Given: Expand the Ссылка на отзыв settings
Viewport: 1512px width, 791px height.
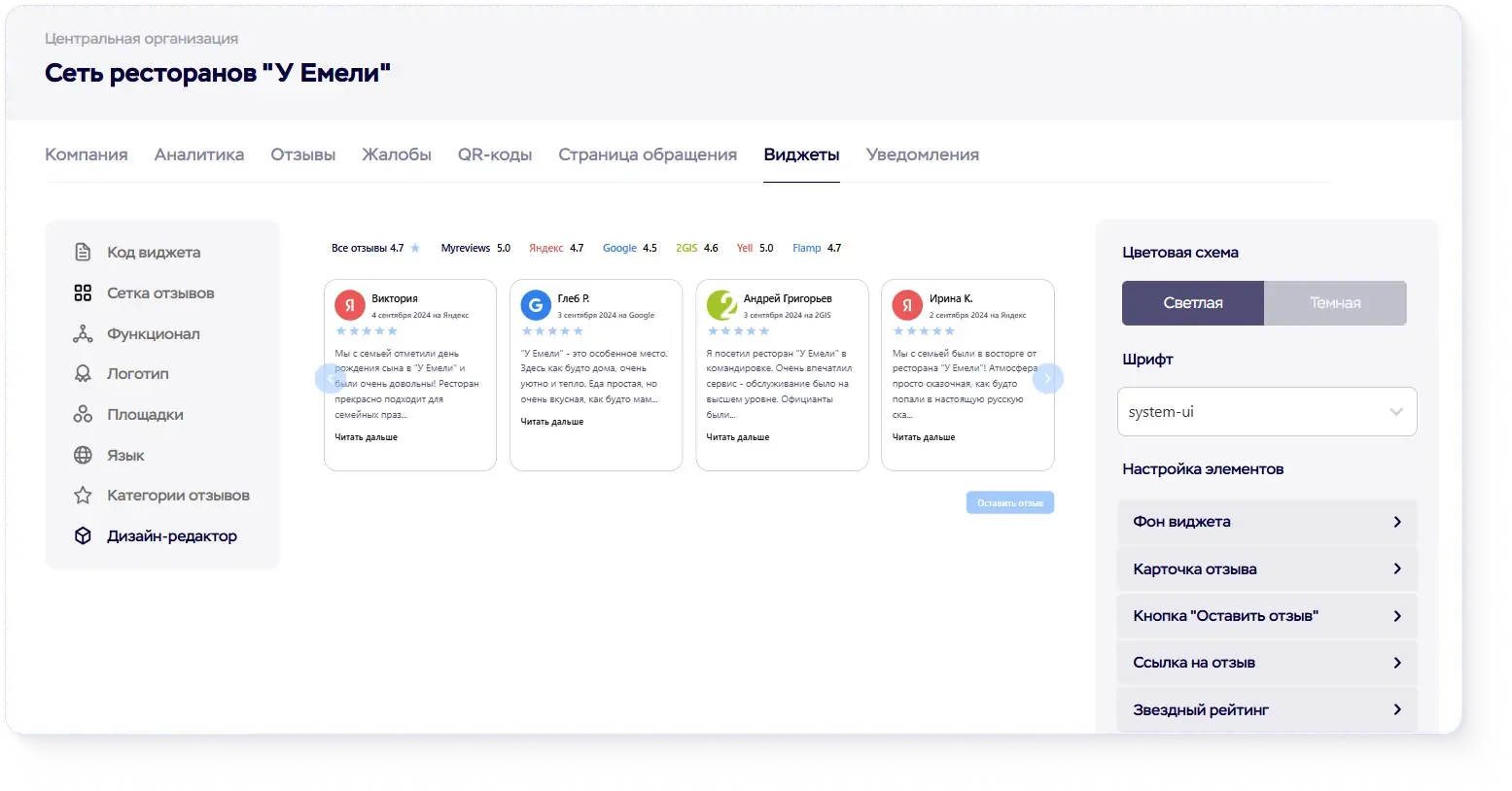Looking at the screenshot, I should (x=1267, y=663).
